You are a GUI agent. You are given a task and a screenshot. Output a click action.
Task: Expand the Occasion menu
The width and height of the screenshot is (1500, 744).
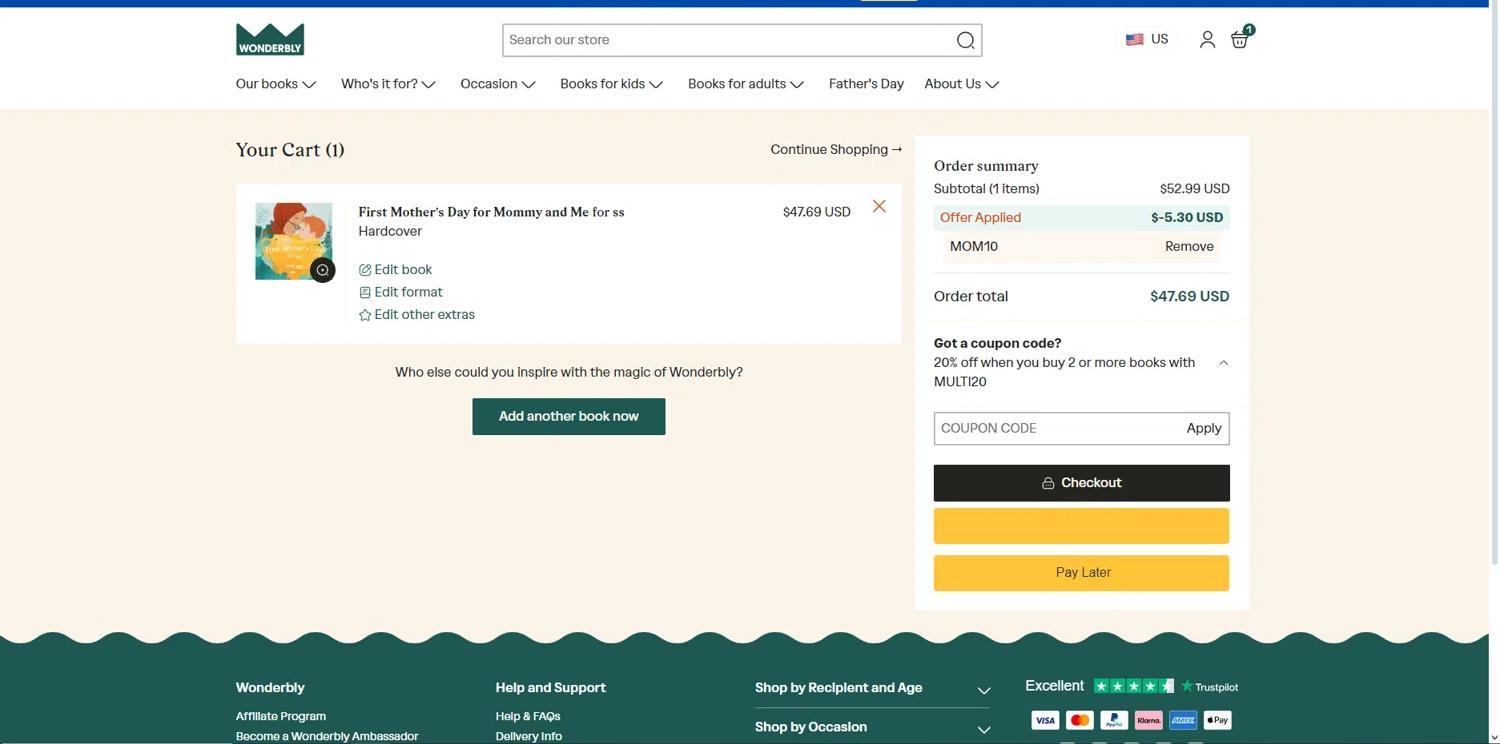coord(498,84)
